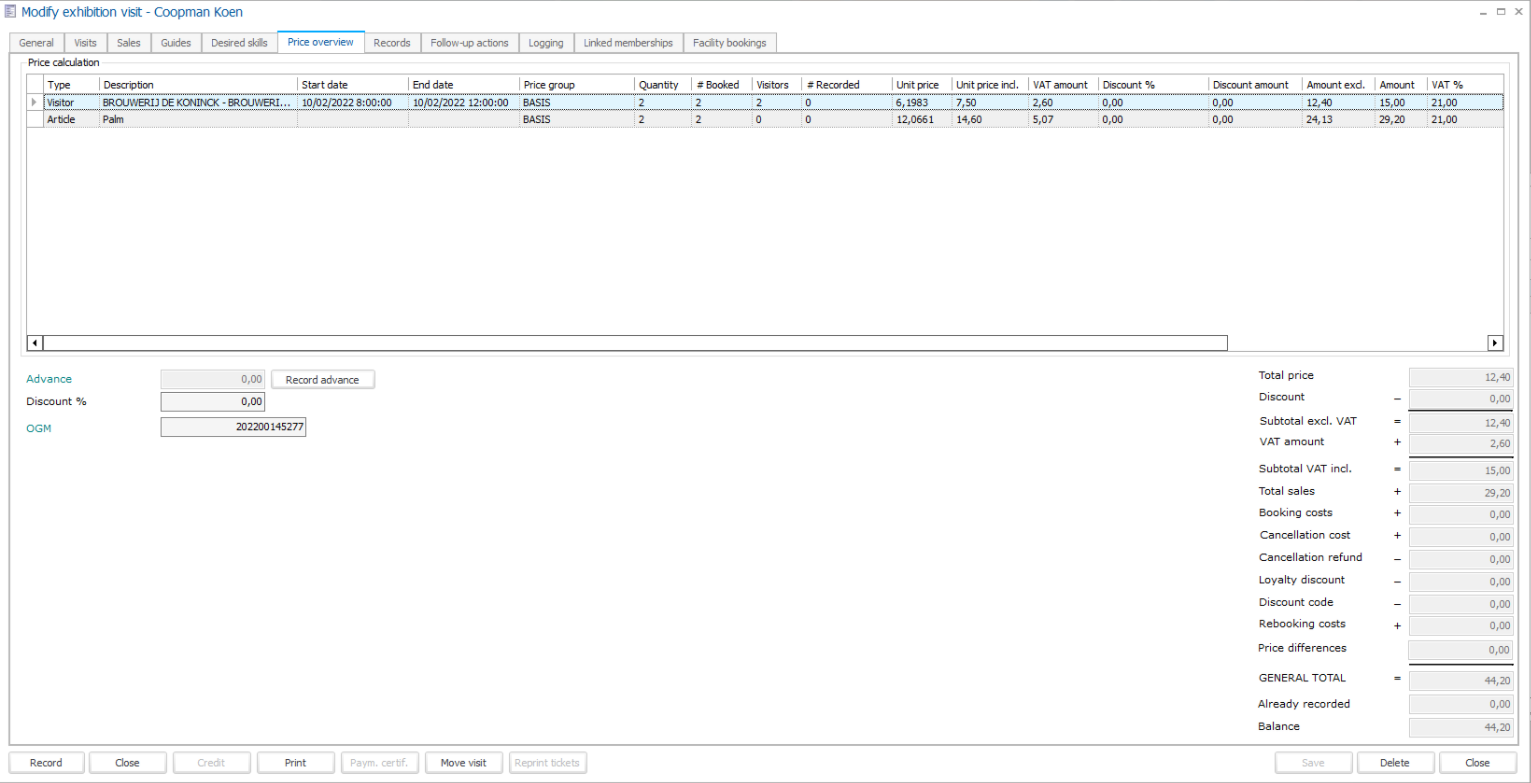Screen dimensions: 1531x783
Task: Open the Follow-up actions tab
Action: [469, 43]
